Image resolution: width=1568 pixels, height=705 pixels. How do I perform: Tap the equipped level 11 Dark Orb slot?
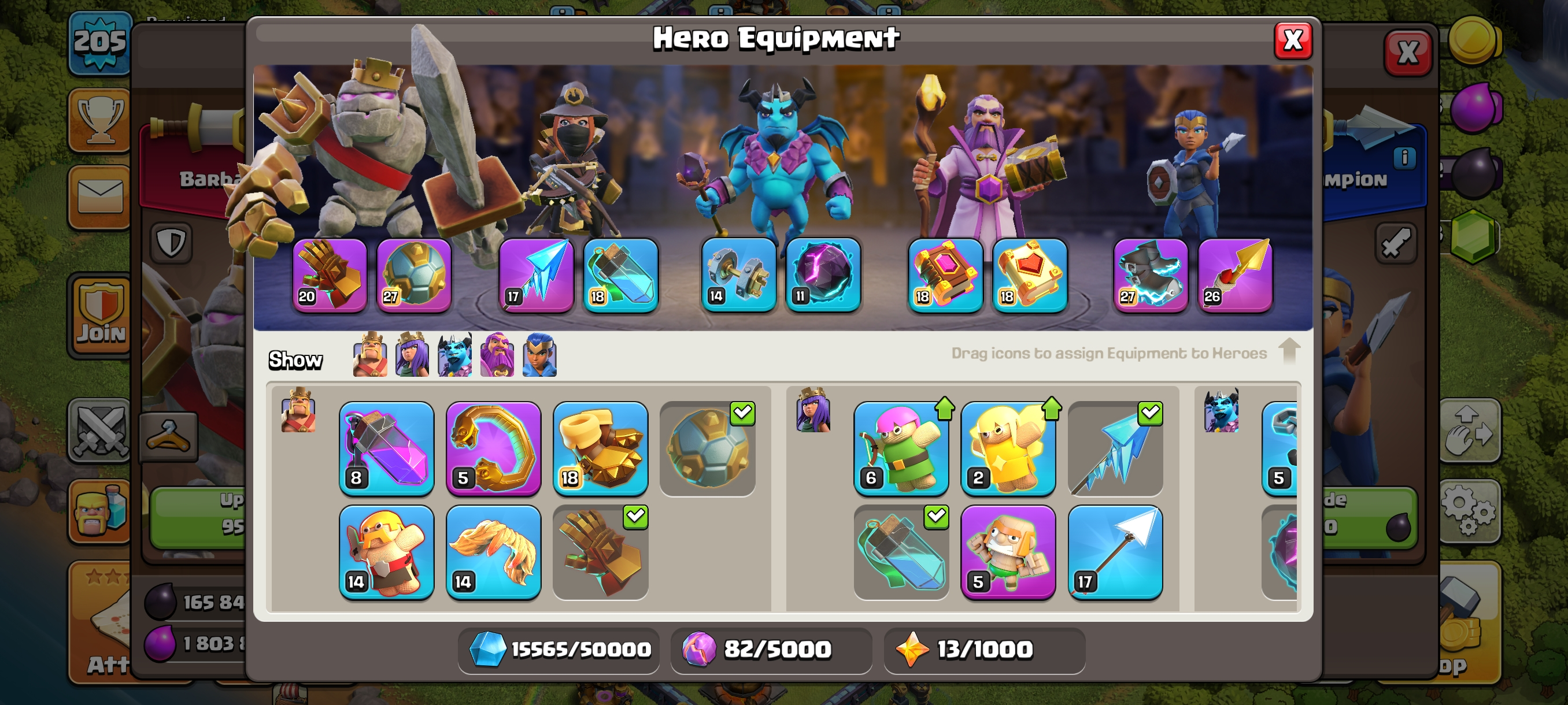(x=823, y=275)
